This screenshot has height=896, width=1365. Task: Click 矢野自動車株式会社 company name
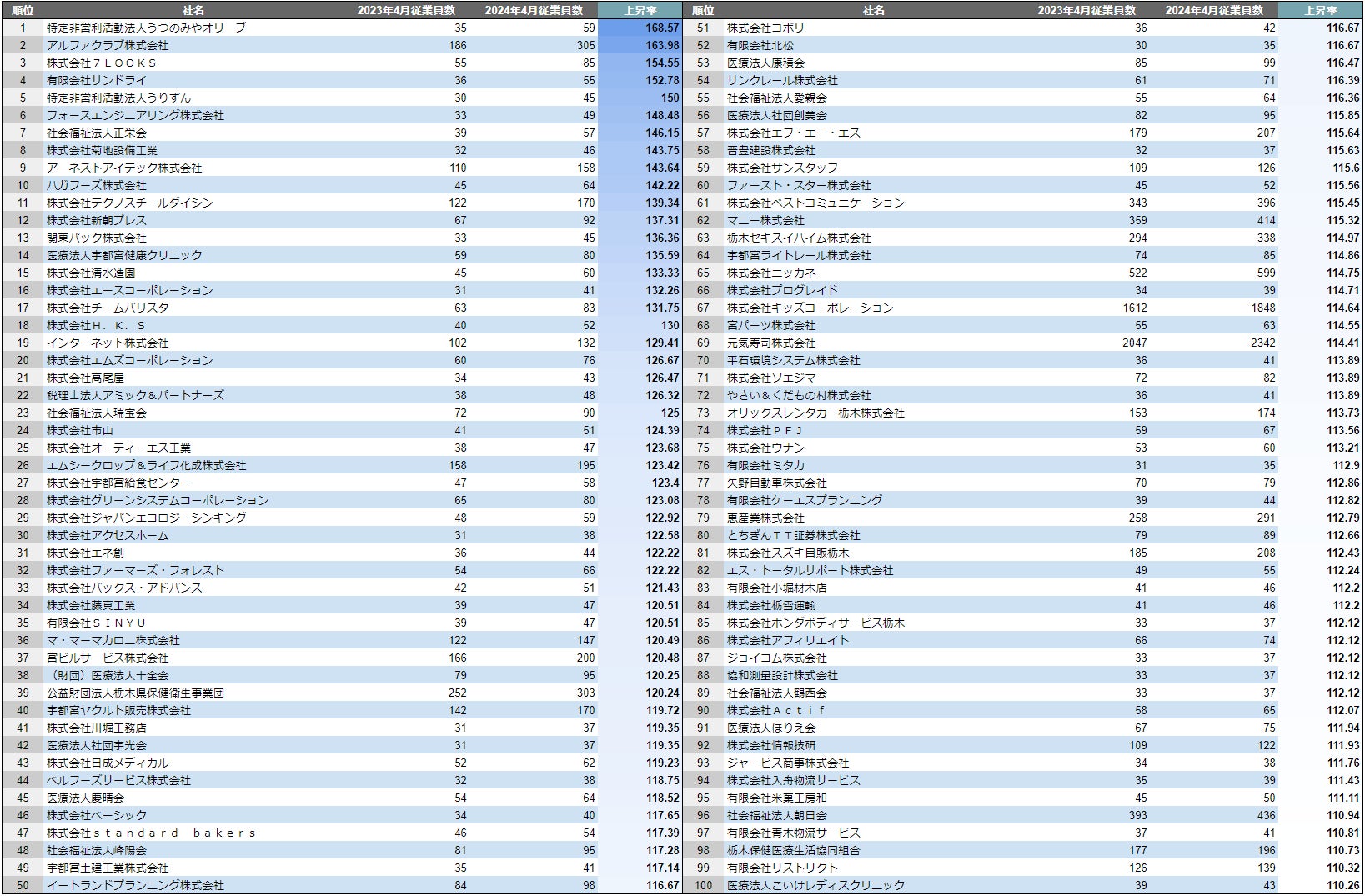pos(777,483)
